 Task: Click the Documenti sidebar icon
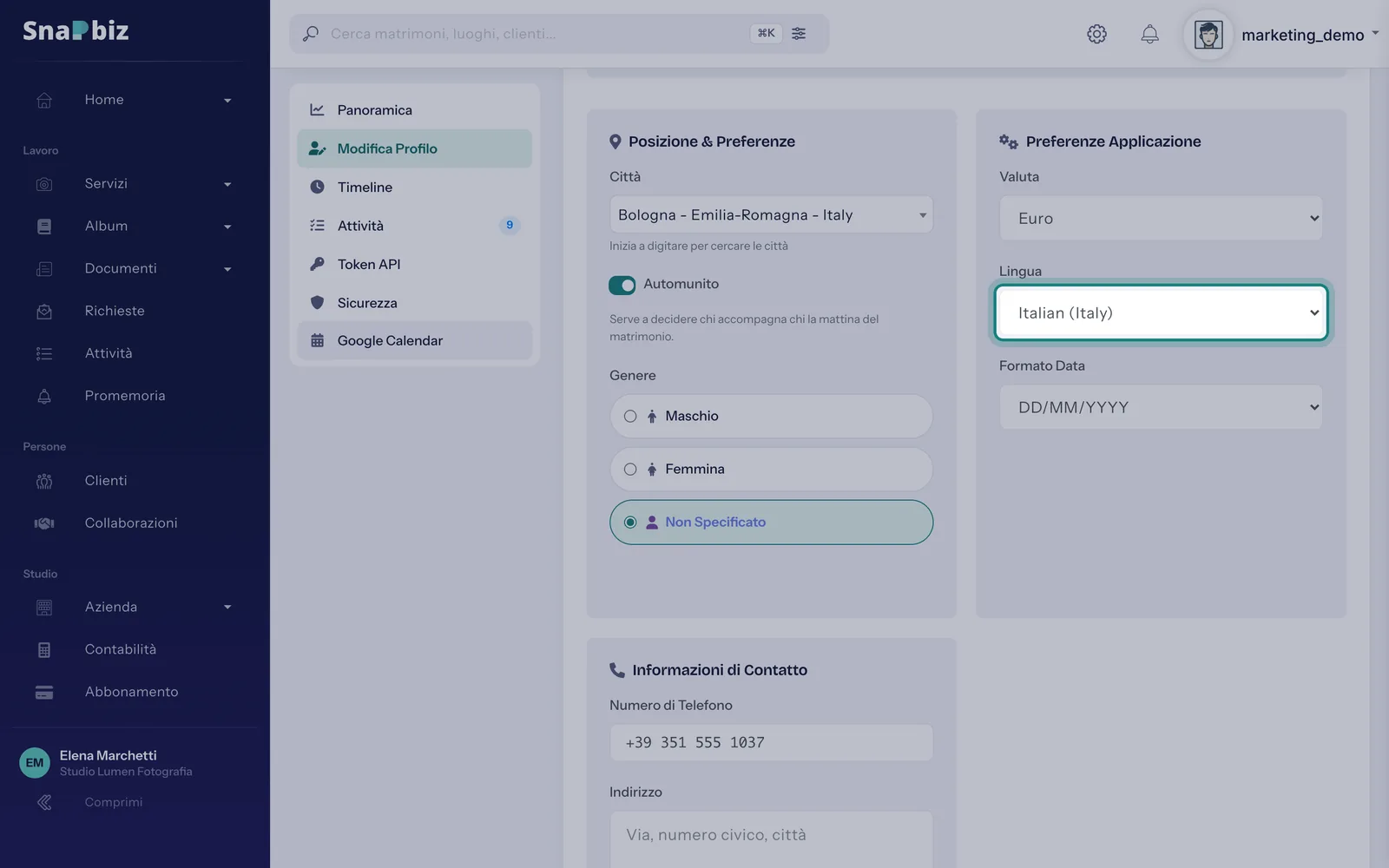pyautogui.click(x=44, y=269)
